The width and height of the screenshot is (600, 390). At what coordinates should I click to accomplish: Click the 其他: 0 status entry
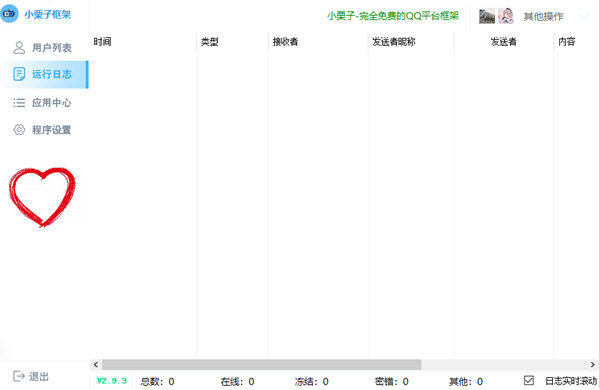point(466,381)
